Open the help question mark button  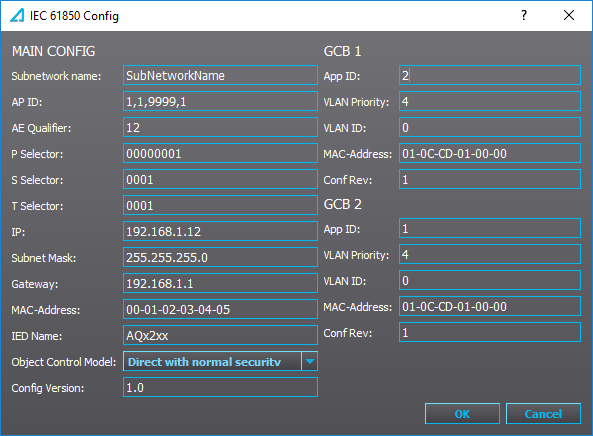pyautogui.click(x=524, y=16)
